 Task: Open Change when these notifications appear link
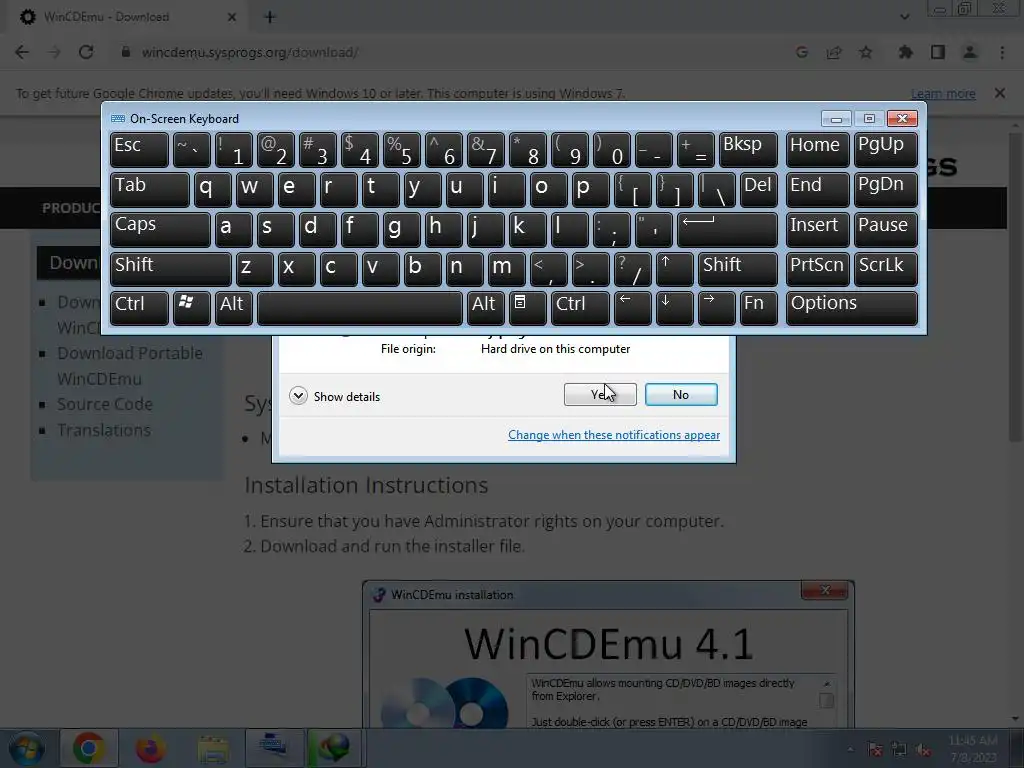click(614, 435)
